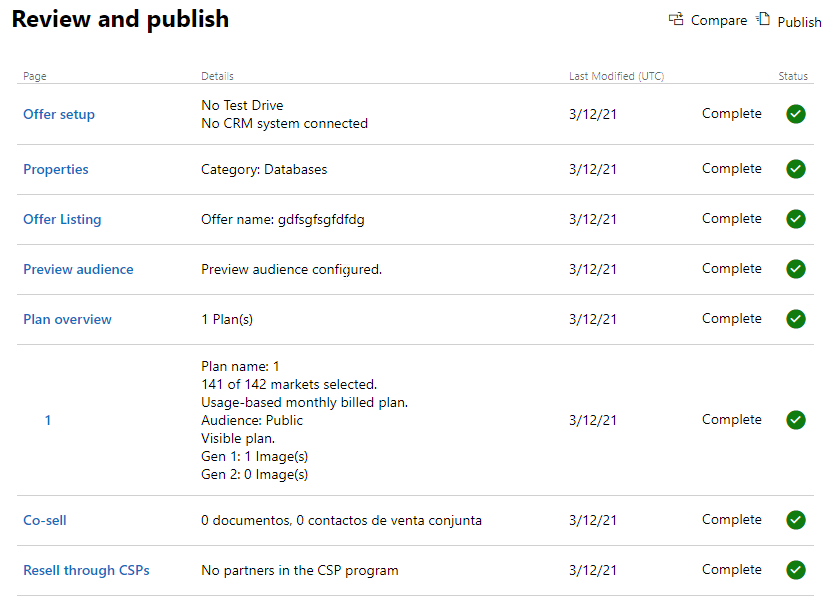Click the status checkmark for Preview audience

796,269
